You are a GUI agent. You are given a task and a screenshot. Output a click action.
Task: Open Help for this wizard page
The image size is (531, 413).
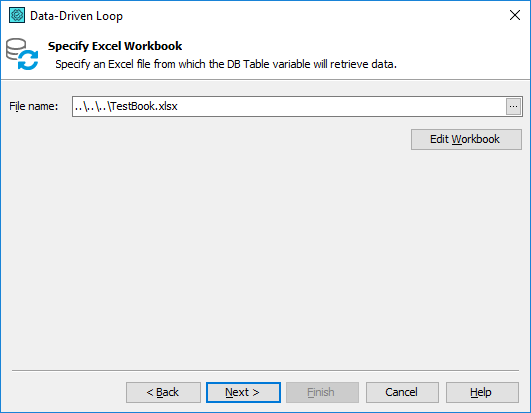482,392
